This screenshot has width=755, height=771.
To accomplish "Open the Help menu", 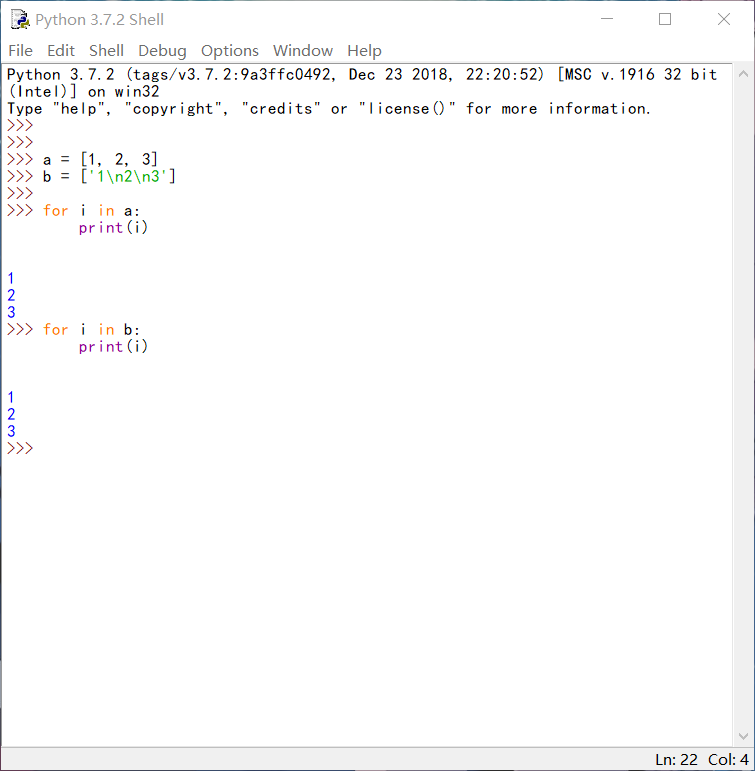I will (364, 51).
